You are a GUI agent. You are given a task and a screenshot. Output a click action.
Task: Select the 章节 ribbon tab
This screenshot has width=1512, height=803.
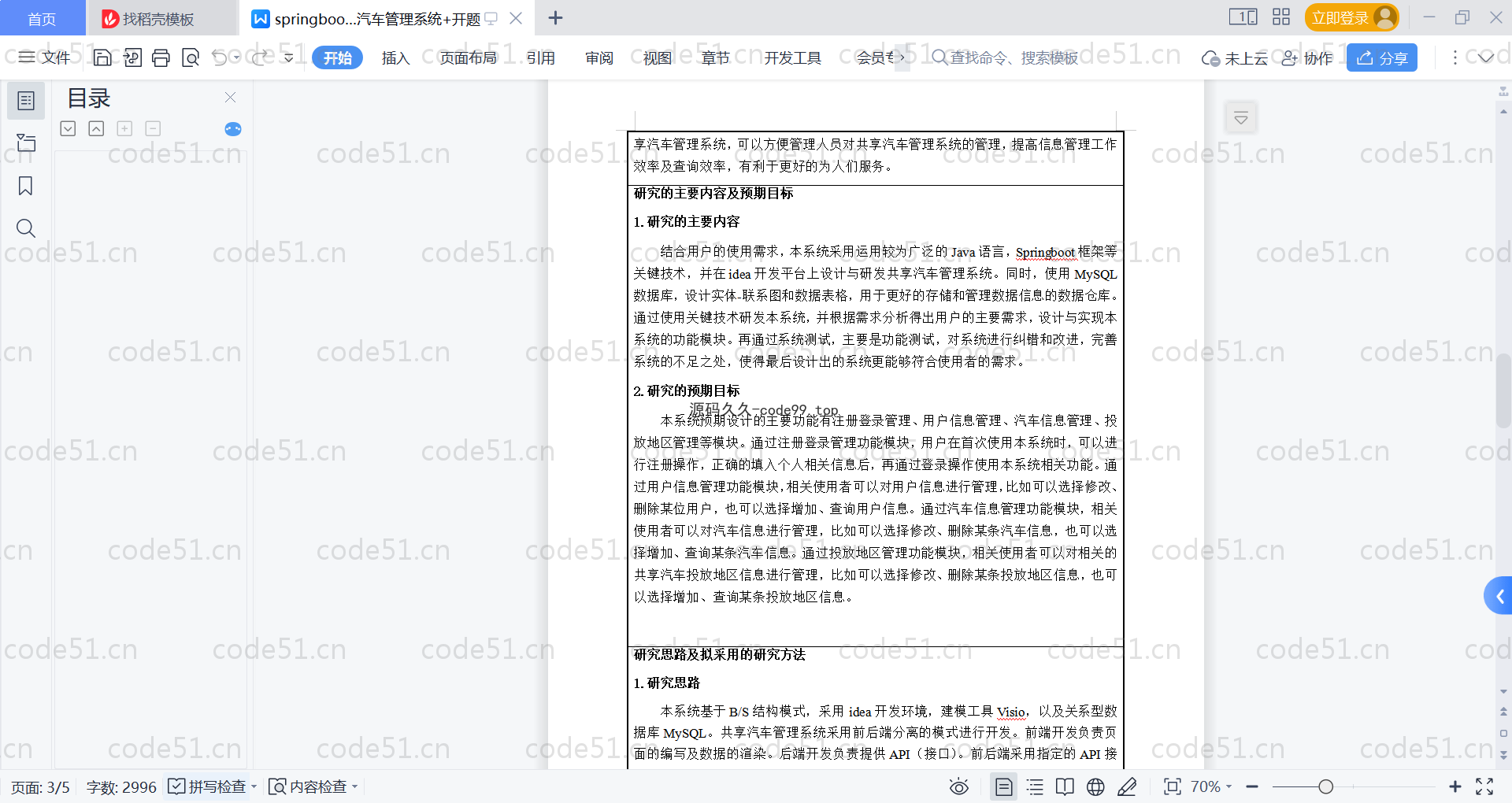716,57
